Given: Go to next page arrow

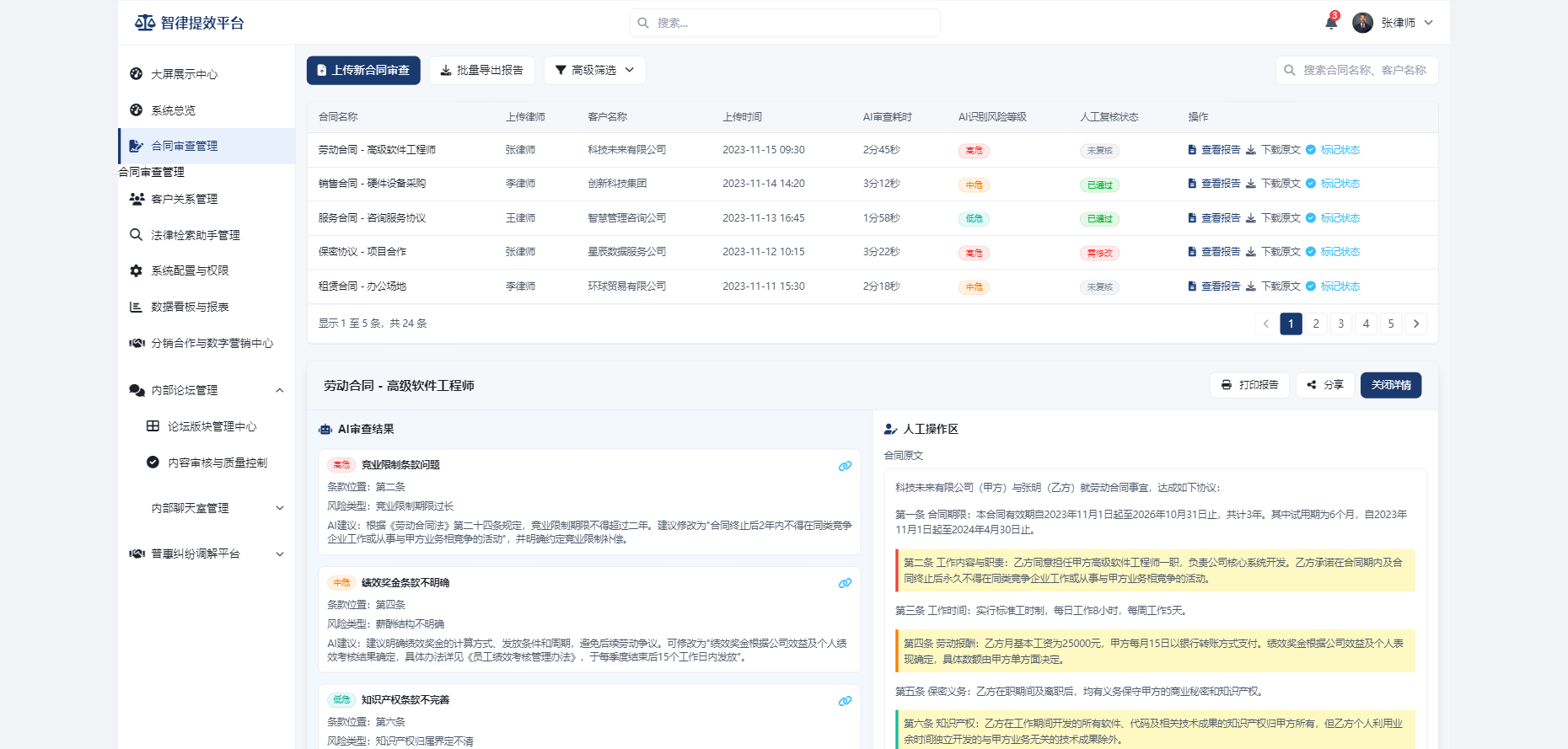Looking at the screenshot, I should click(1416, 324).
